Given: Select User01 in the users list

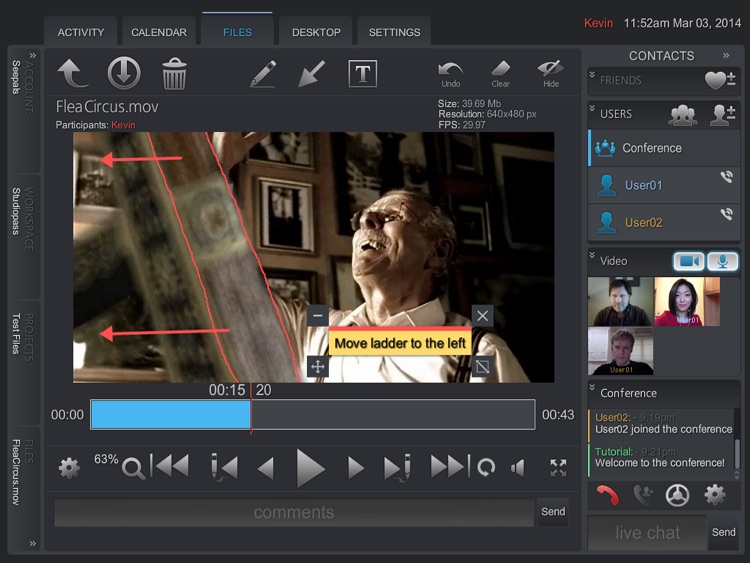Looking at the screenshot, I should tap(644, 185).
